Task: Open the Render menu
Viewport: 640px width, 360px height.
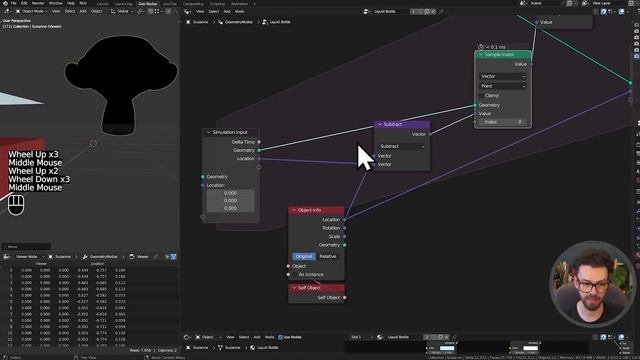Action: (38, 3)
